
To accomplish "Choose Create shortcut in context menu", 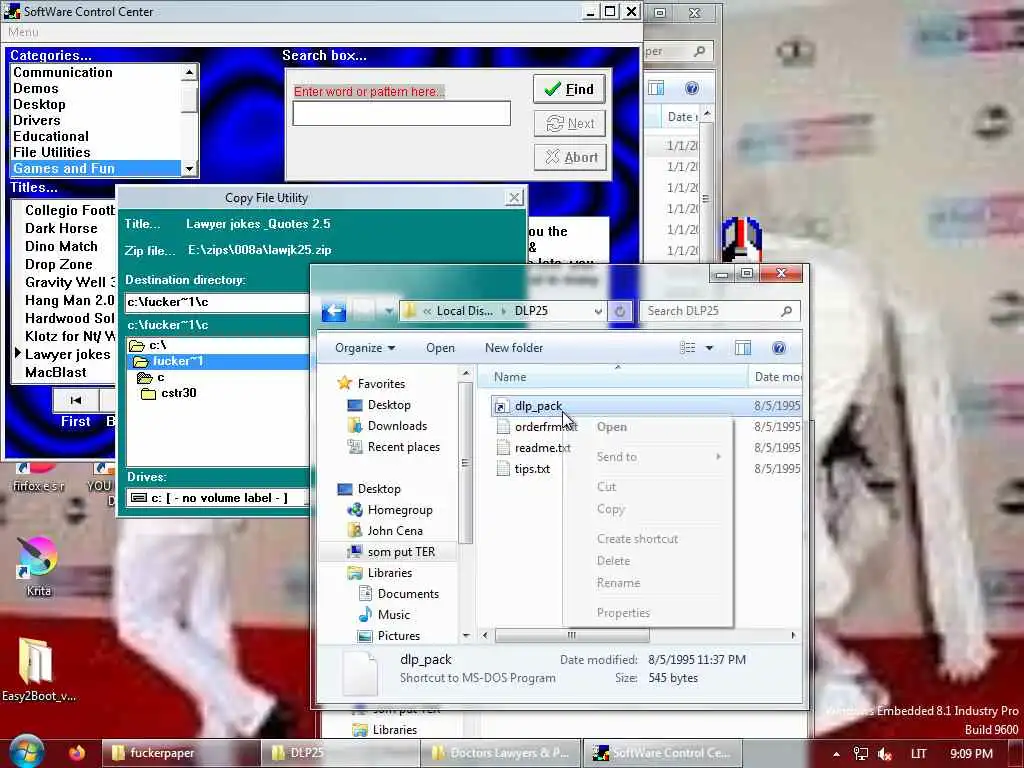I will (x=637, y=539).
